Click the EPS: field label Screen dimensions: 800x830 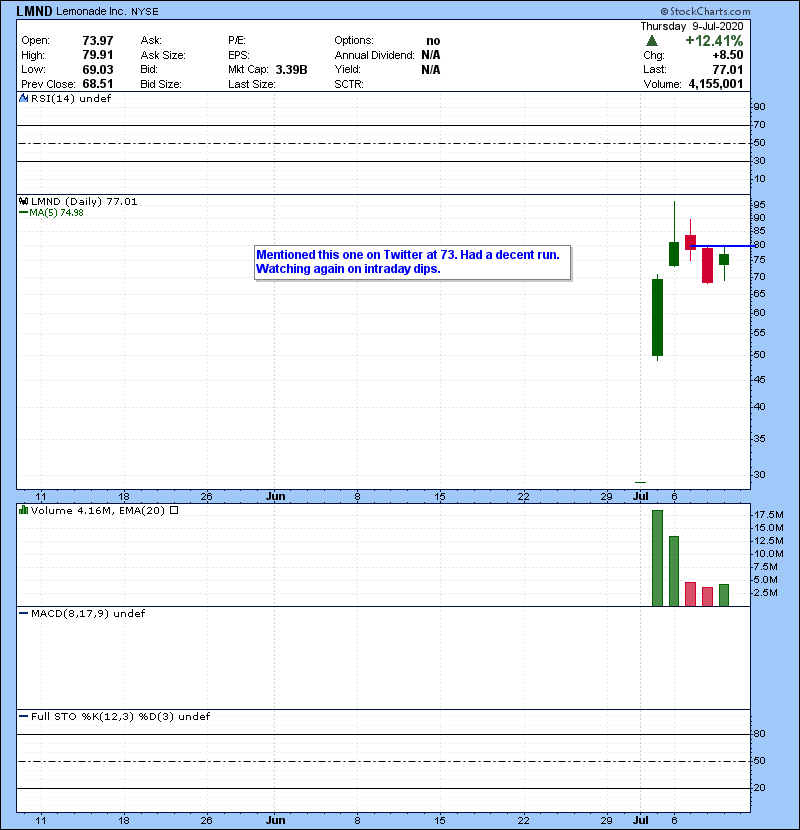[239, 55]
